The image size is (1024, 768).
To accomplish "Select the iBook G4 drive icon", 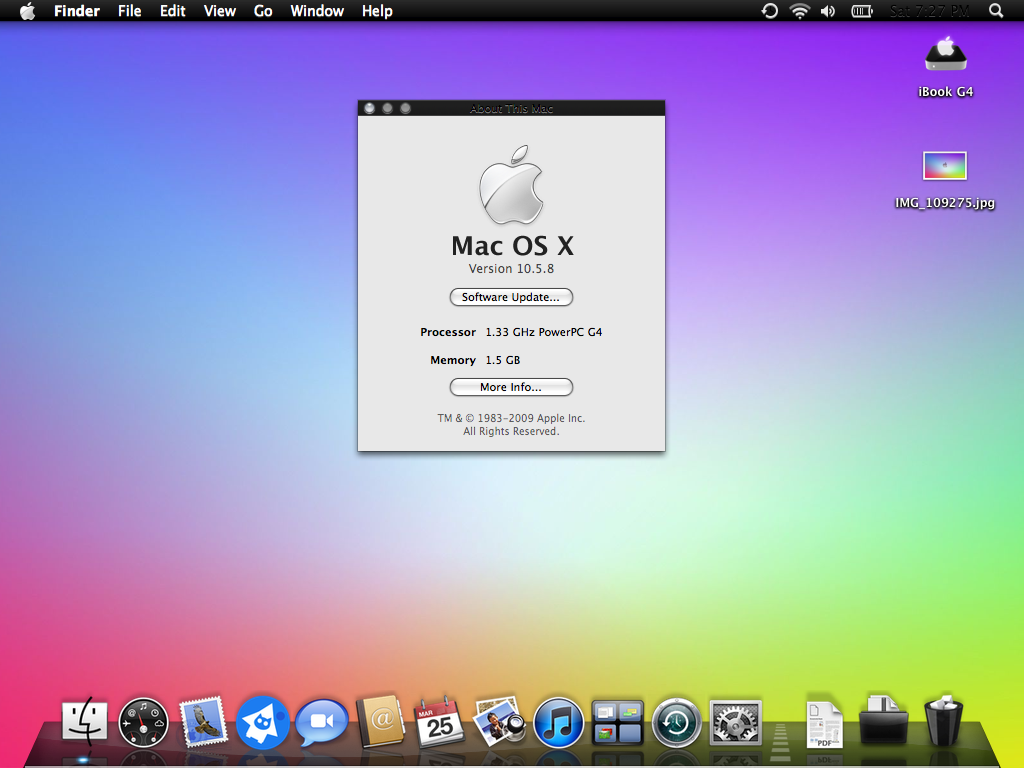I will coord(946,54).
